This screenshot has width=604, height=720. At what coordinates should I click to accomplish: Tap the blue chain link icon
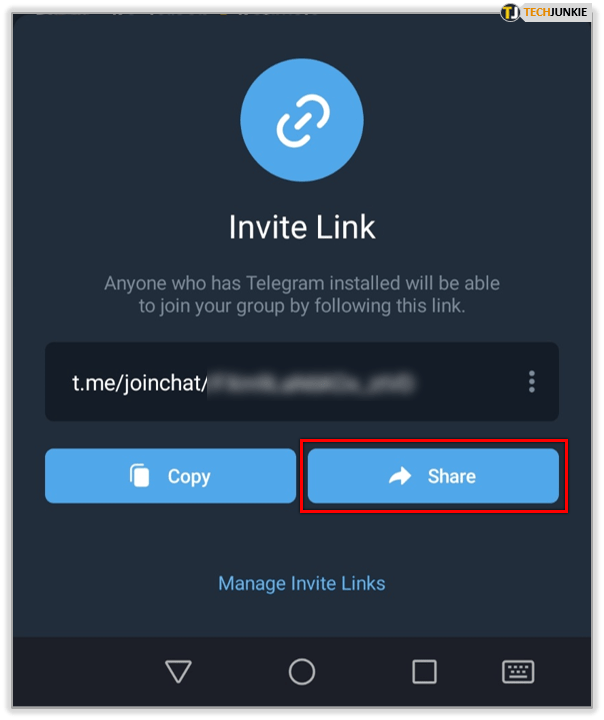(302, 120)
